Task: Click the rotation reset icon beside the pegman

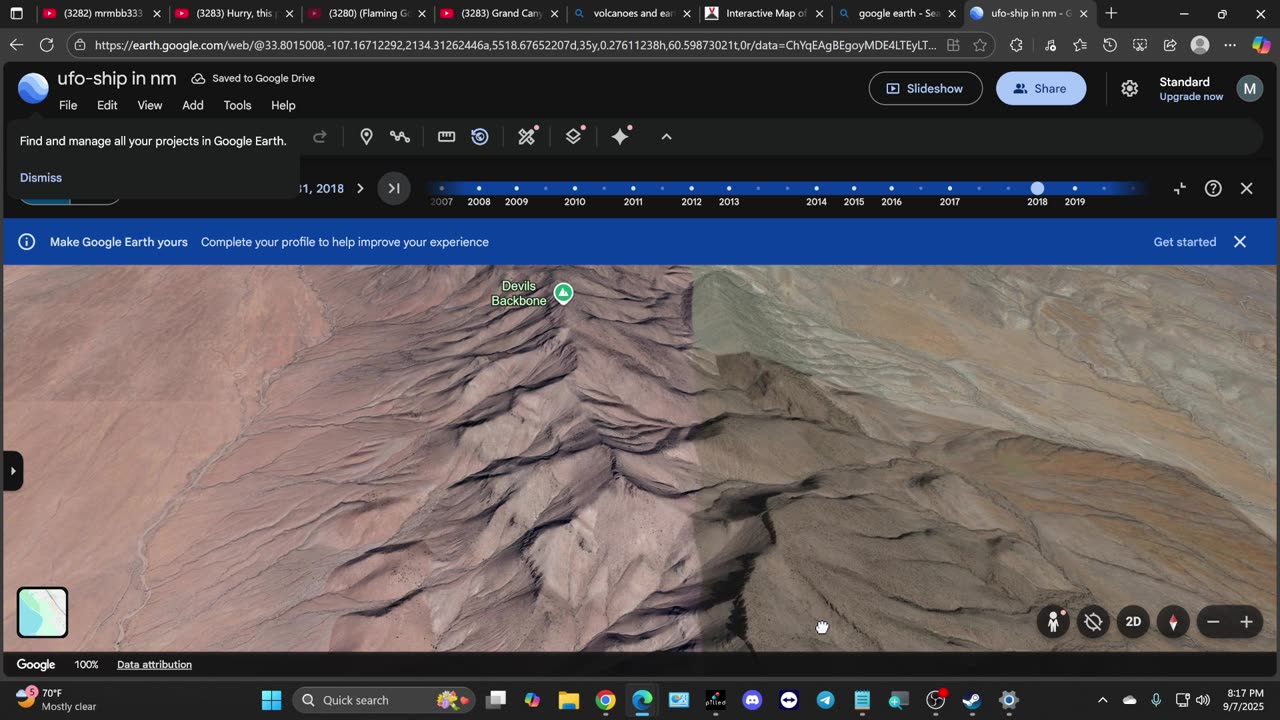Action: pos(1093,622)
